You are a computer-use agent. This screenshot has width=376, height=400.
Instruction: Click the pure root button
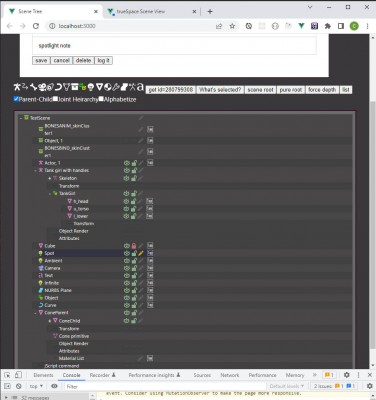[x=291, y=90]
